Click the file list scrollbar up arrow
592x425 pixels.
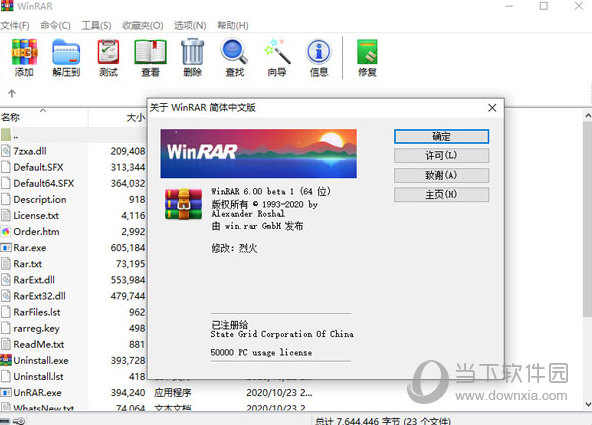pyautogui.click(x=587, y=116)
